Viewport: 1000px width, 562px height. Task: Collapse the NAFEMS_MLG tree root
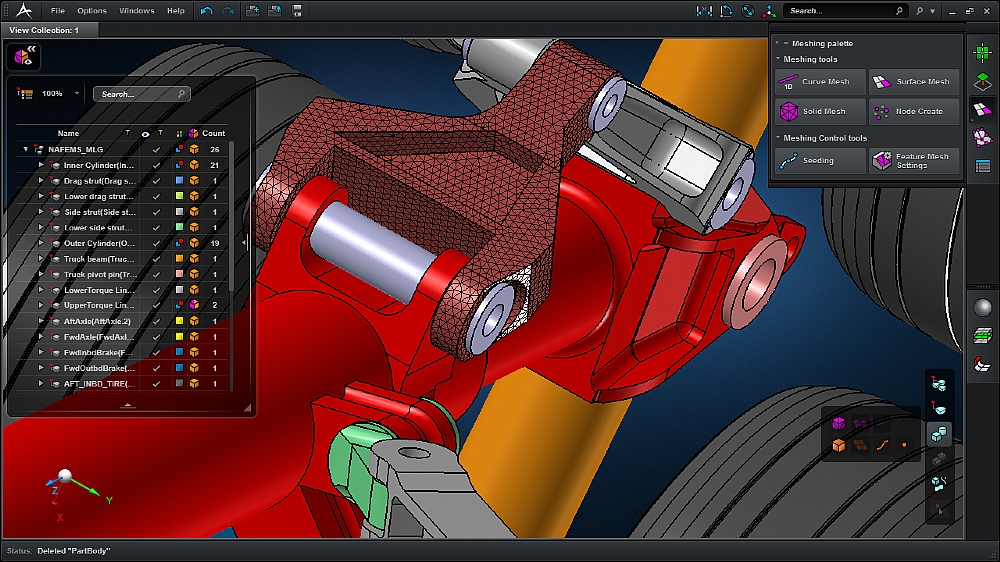click(26, 149)
